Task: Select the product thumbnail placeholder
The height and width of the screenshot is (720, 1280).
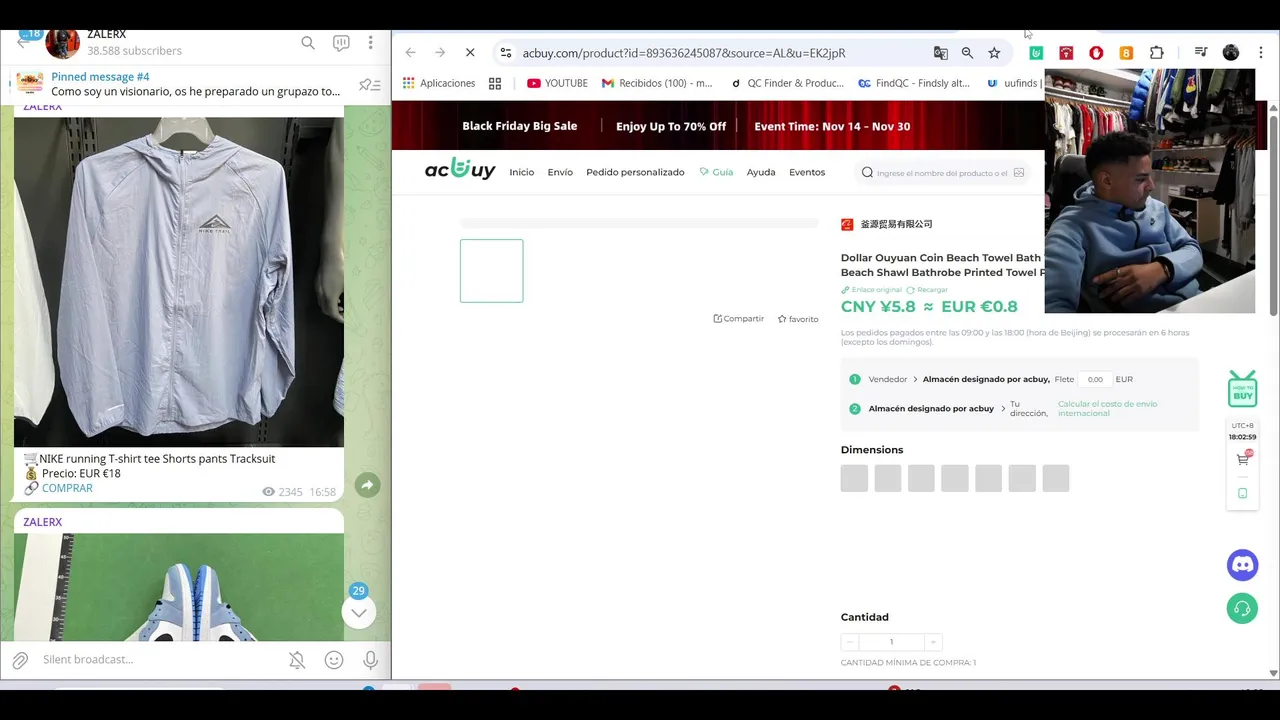Action: coord(491,271)
